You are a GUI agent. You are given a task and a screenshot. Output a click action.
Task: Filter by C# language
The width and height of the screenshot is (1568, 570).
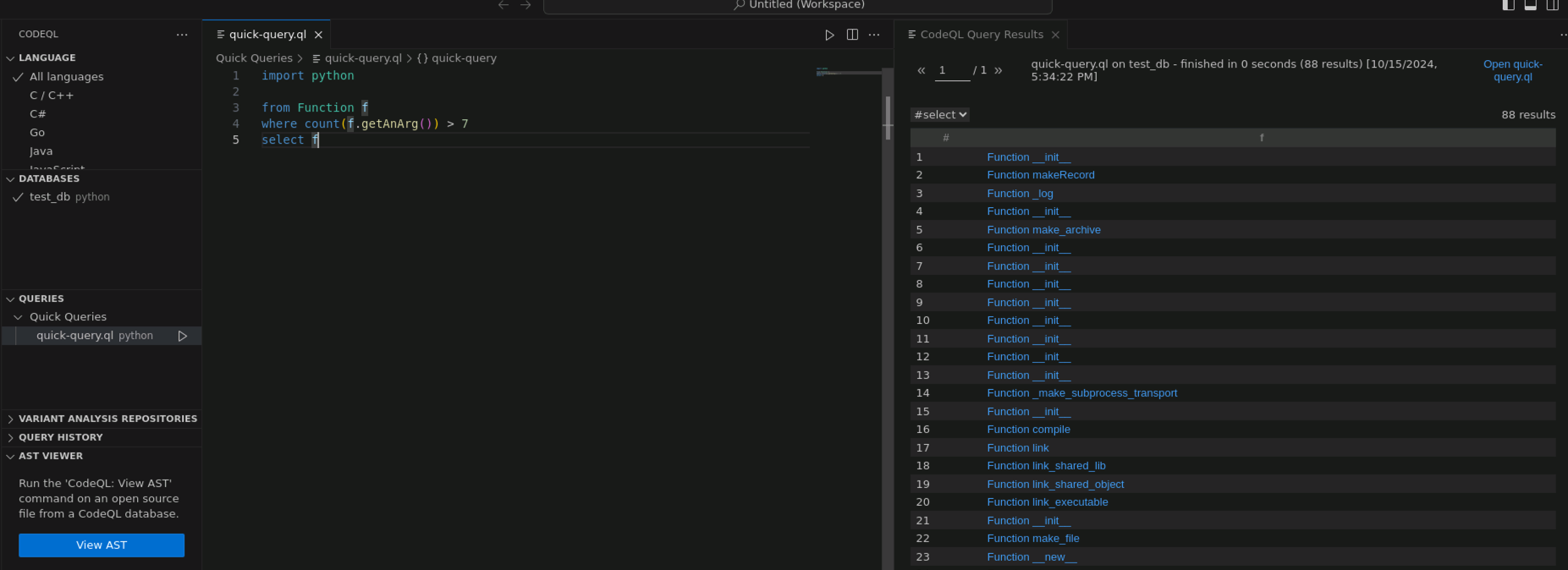(38, 114)
